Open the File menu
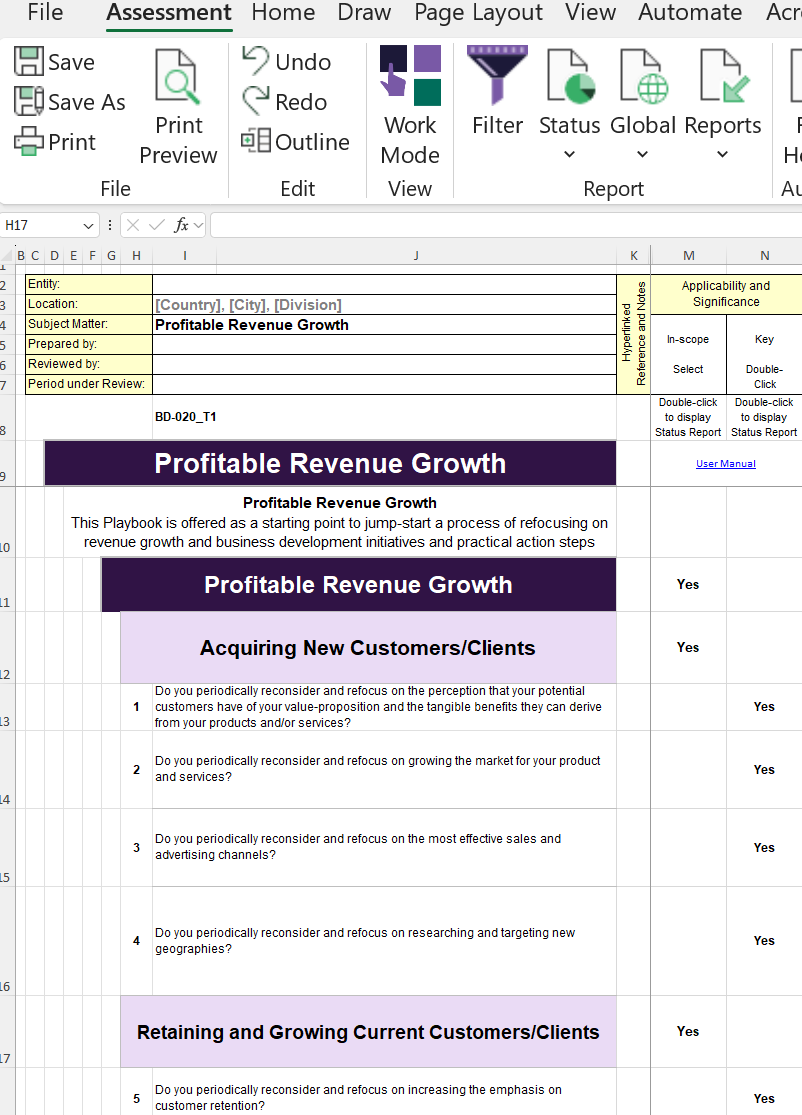 pos(45,13)
